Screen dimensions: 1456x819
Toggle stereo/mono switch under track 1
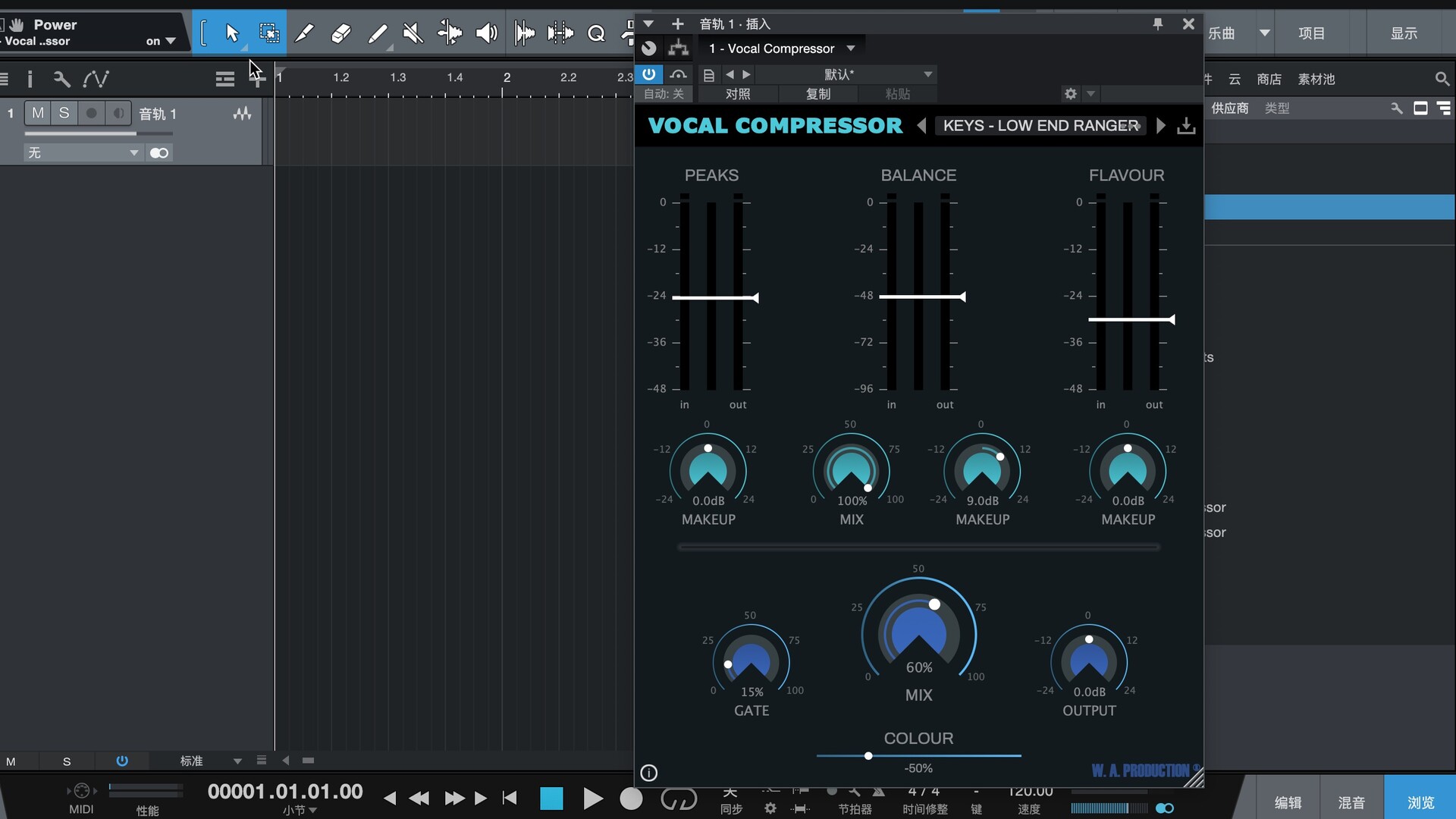click(159, 153)
